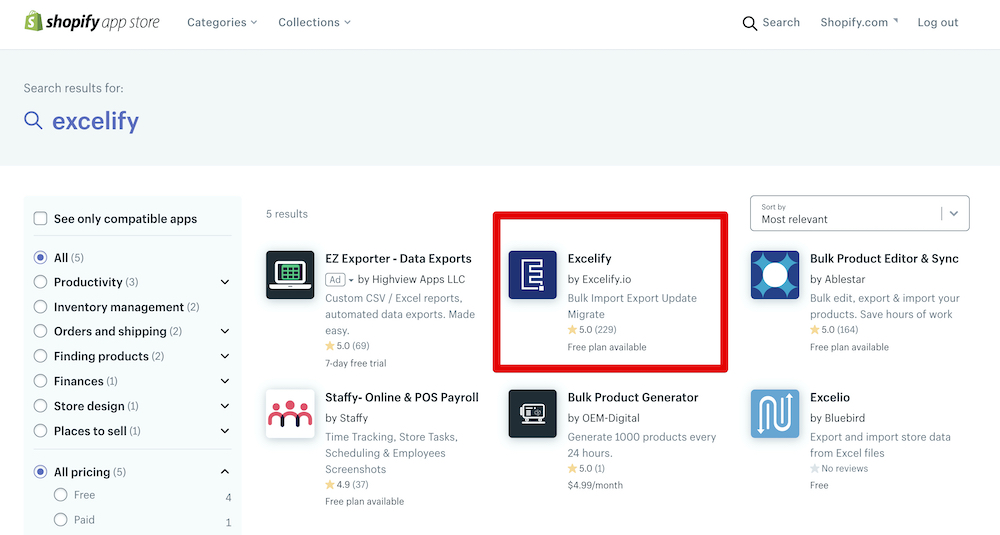Screen dimensions: 1000x535
Task: Open the Shopify.com link
Action: 858,22
